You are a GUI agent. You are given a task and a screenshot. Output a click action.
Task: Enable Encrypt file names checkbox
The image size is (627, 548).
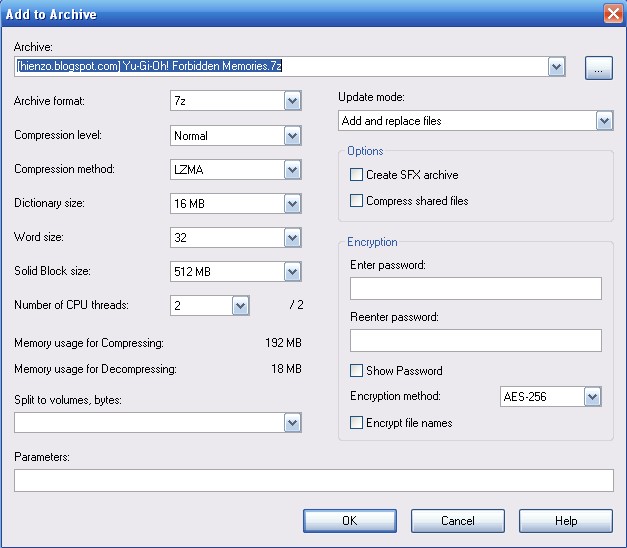click(357, 423)
